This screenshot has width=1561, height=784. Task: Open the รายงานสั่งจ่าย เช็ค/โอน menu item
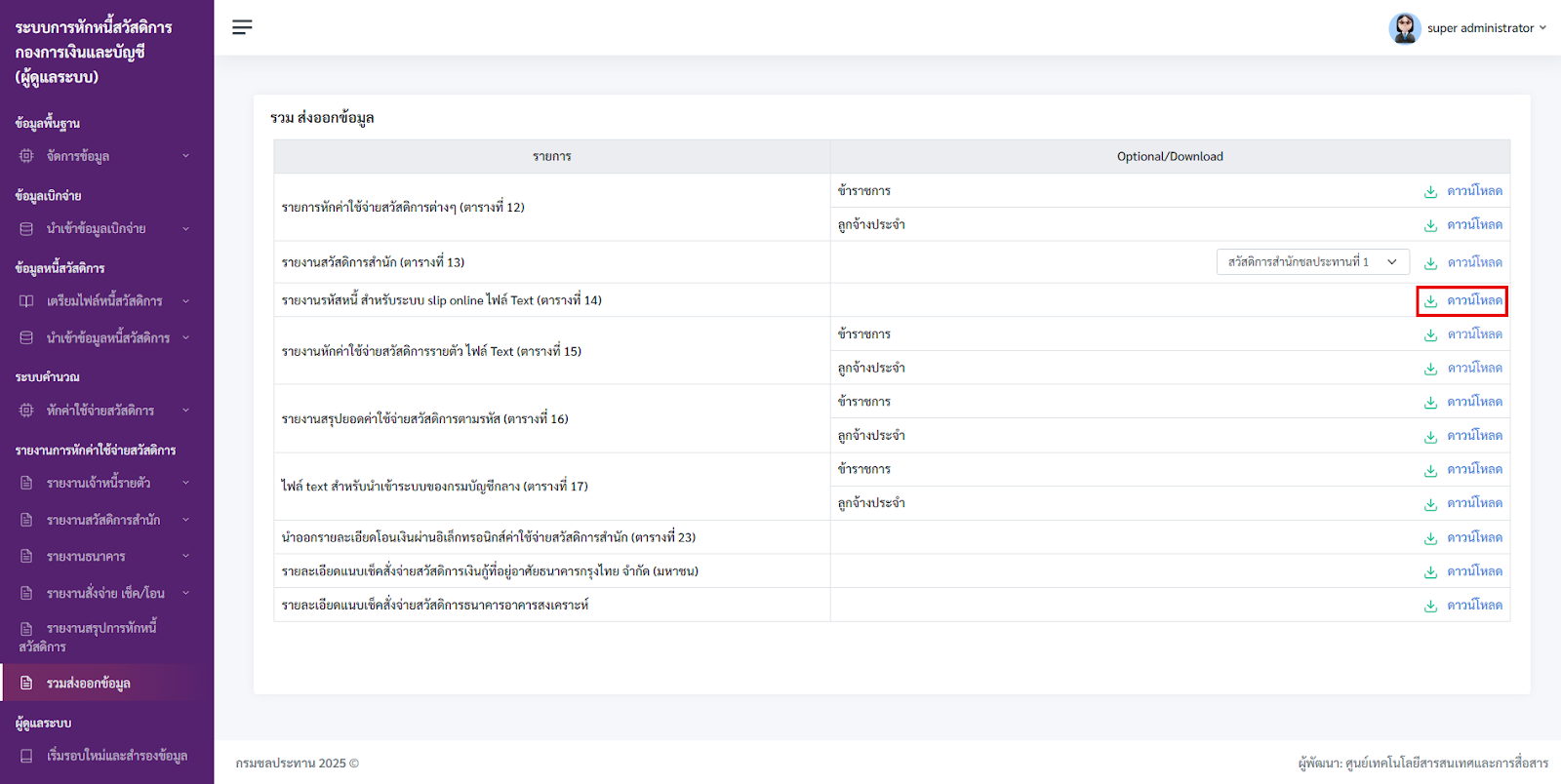coord(105,593)
